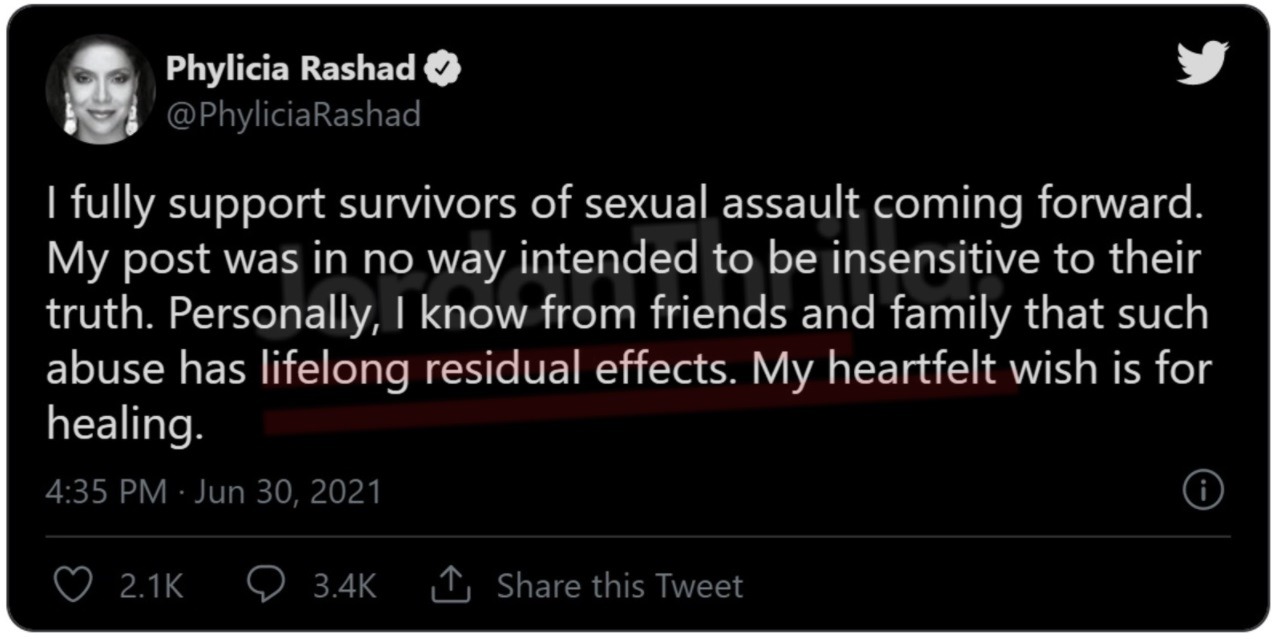Click the share upload arrow icon
The width and height of the screenshot is (1276, 642).
pyautogui.click(x=451, y=585)
